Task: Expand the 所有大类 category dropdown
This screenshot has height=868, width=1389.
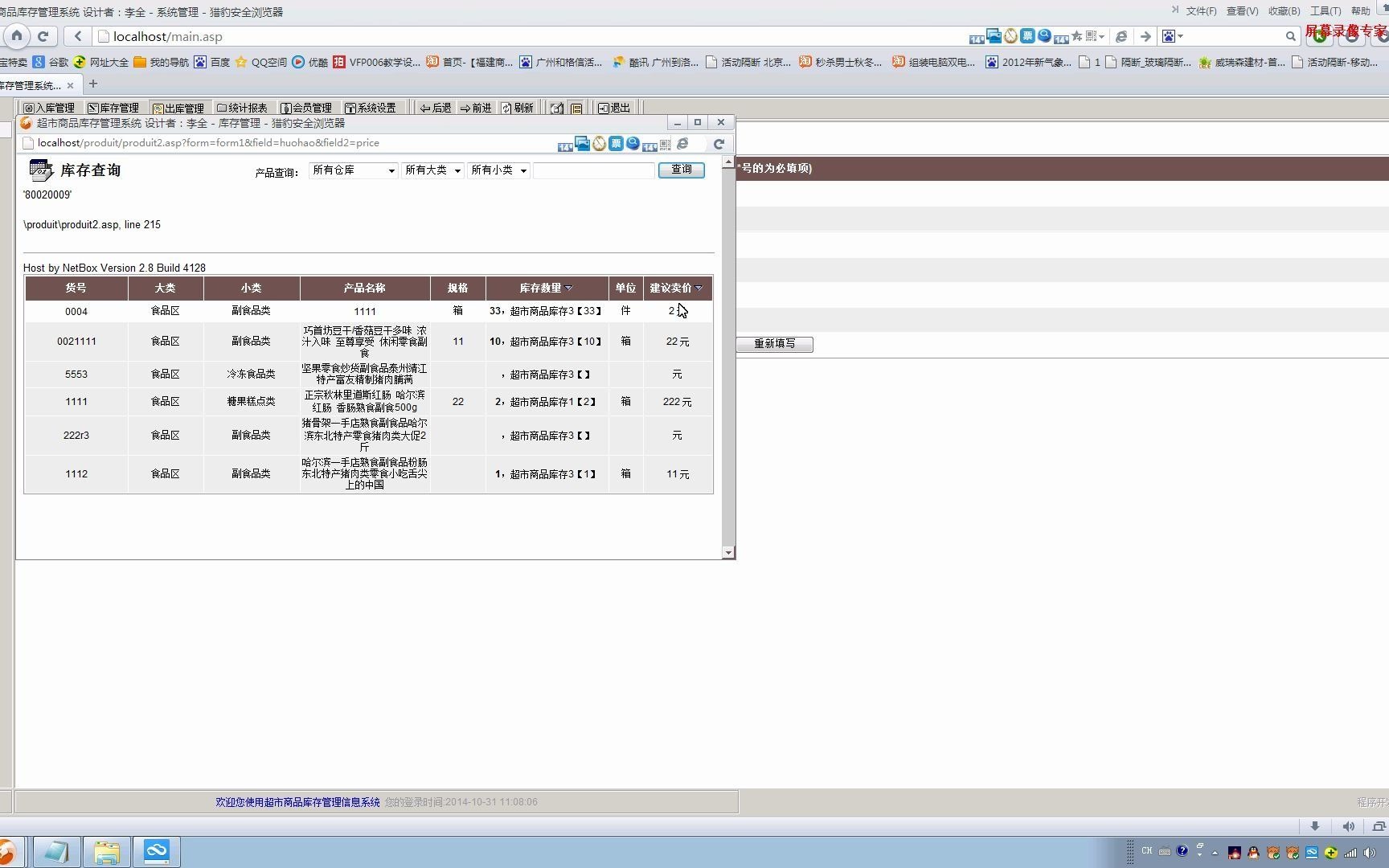Action: [x=433, y=170]
